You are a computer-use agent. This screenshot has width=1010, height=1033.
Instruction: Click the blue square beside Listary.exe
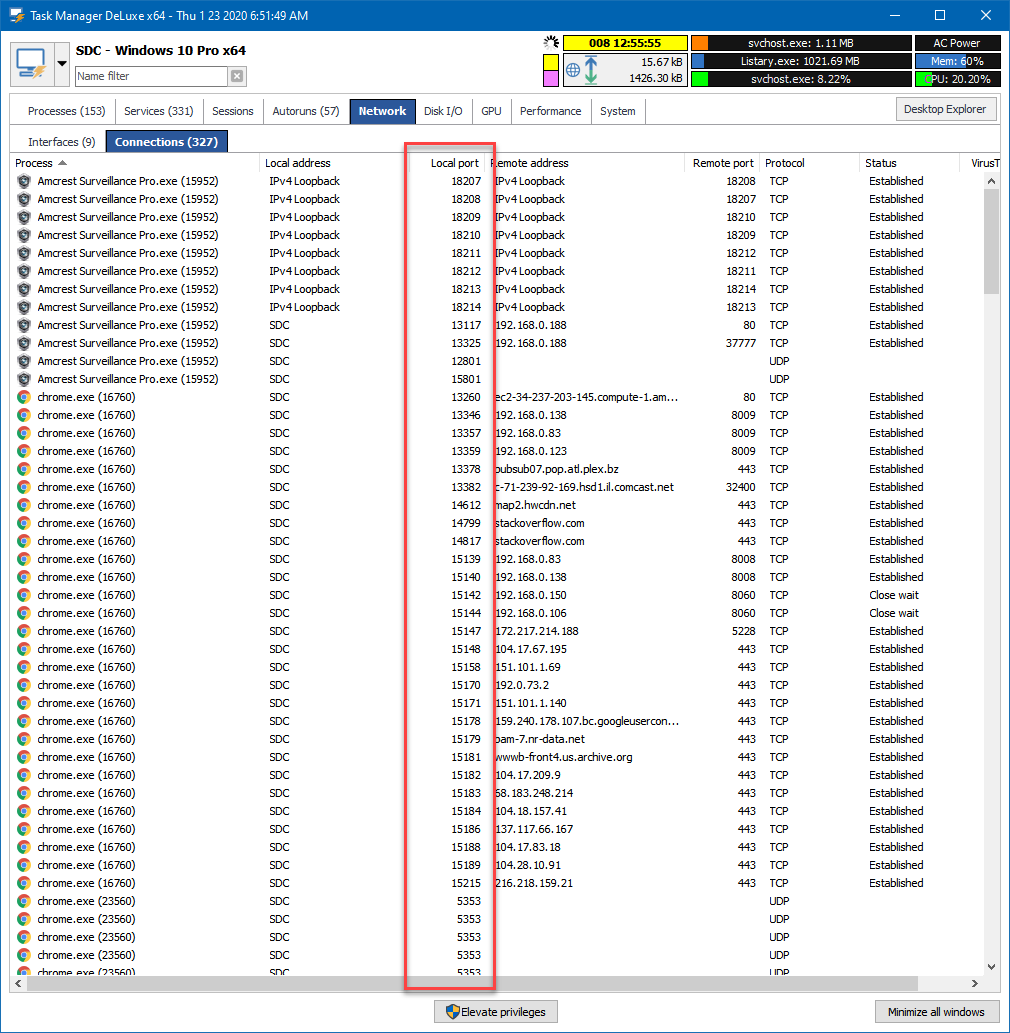click(x=698, y=61)
